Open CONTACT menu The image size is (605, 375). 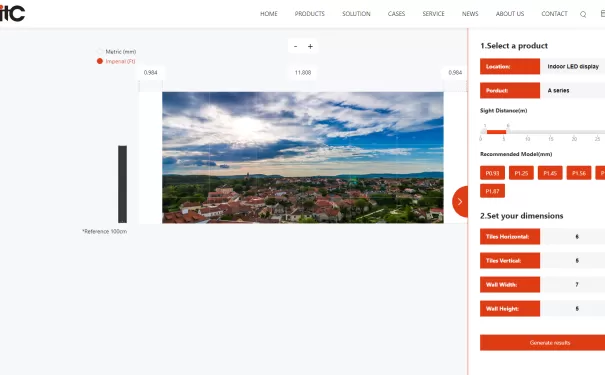click(554, 14)
